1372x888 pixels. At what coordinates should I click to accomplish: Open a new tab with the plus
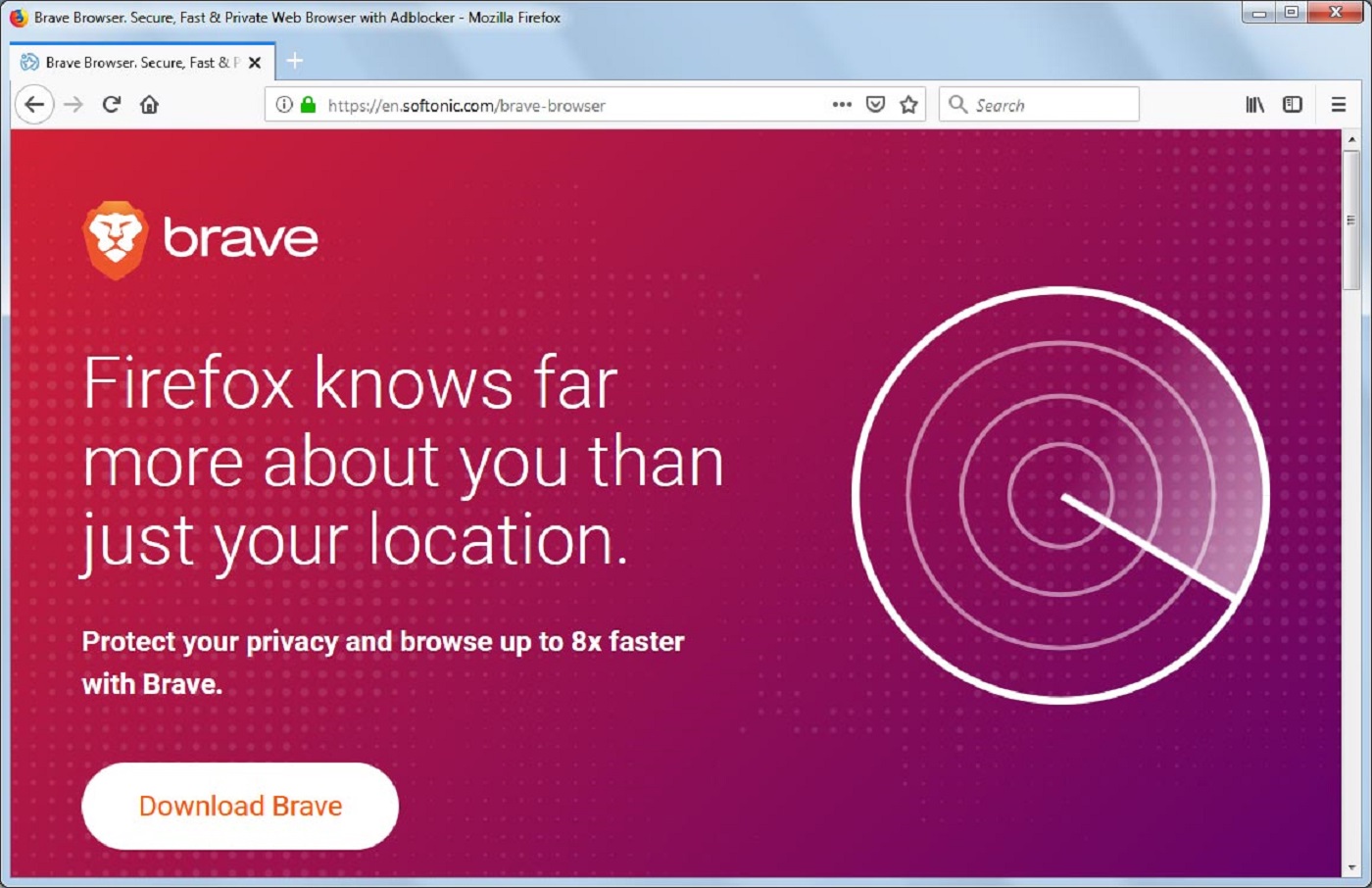tap(295, 61)
